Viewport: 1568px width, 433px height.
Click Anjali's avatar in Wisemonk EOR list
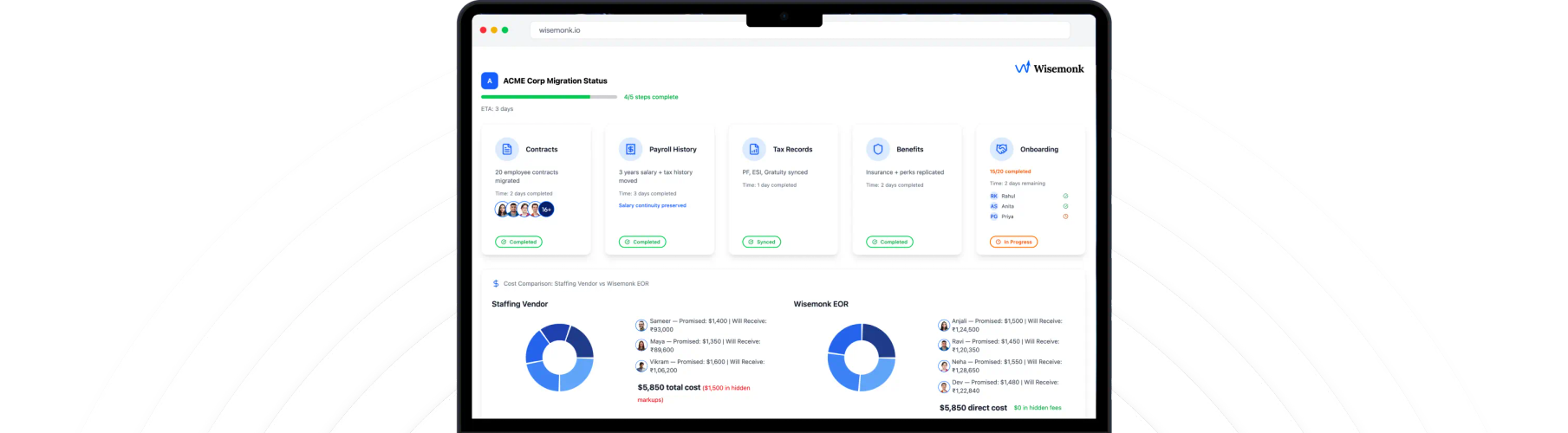(x=944, y=326)
